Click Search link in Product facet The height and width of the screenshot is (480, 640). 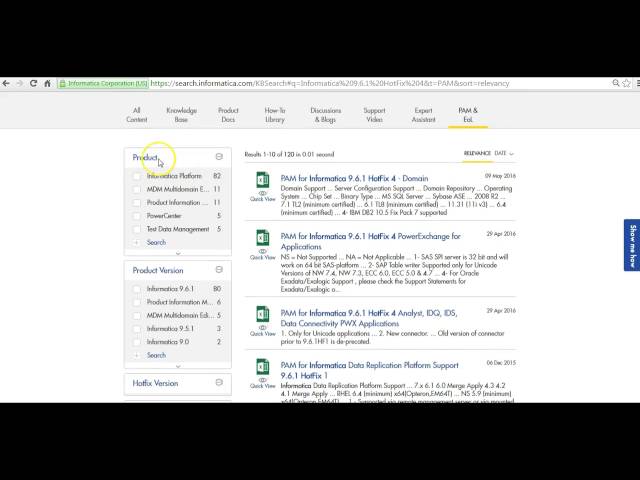156,242
